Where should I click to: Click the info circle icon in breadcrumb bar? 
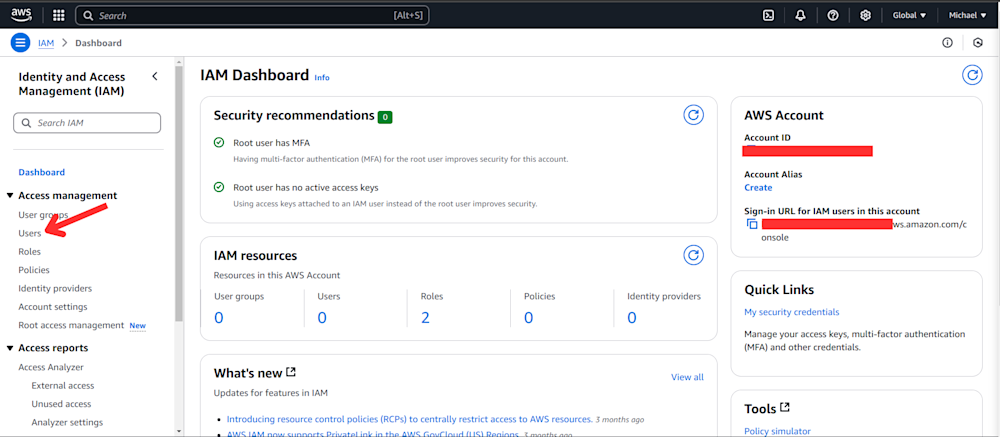[x=948, y=43]
